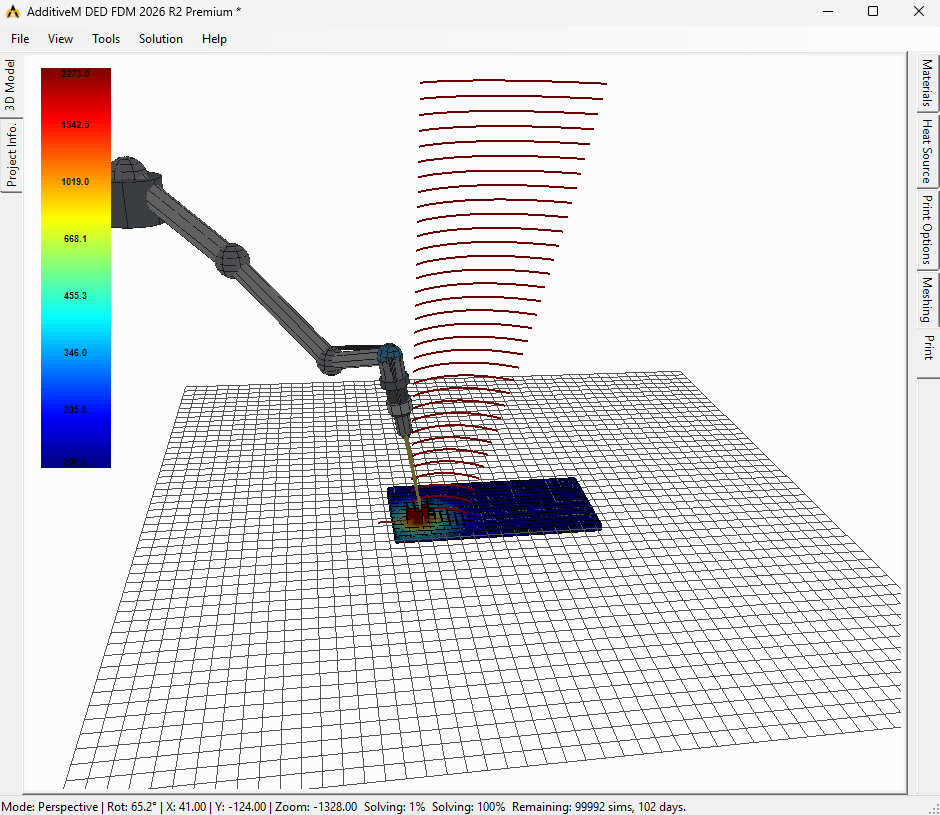Open the File menu
Image resolution: width=940 pixels, height=815 pixels.
[20, 39]
